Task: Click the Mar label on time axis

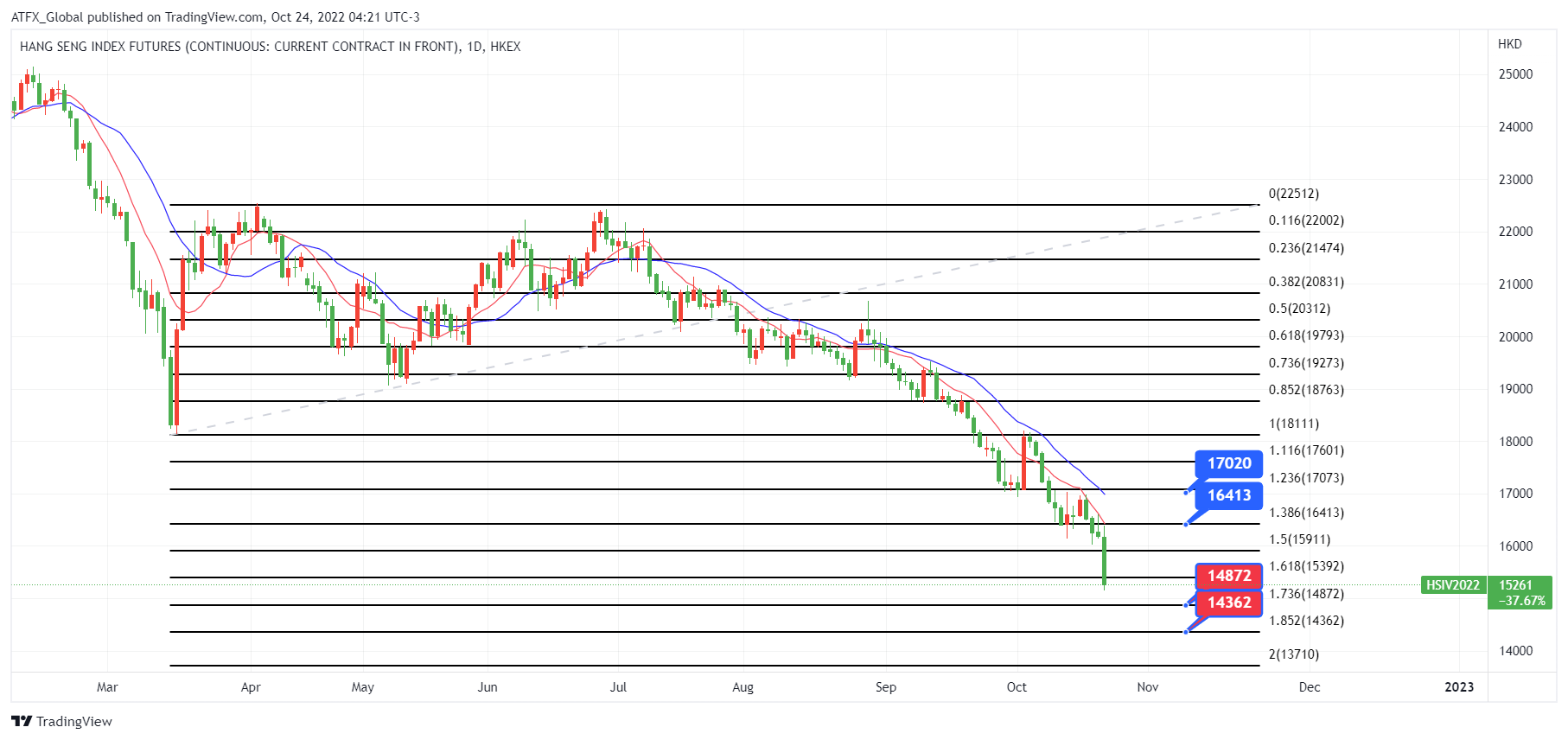Action: pos(107,687)
